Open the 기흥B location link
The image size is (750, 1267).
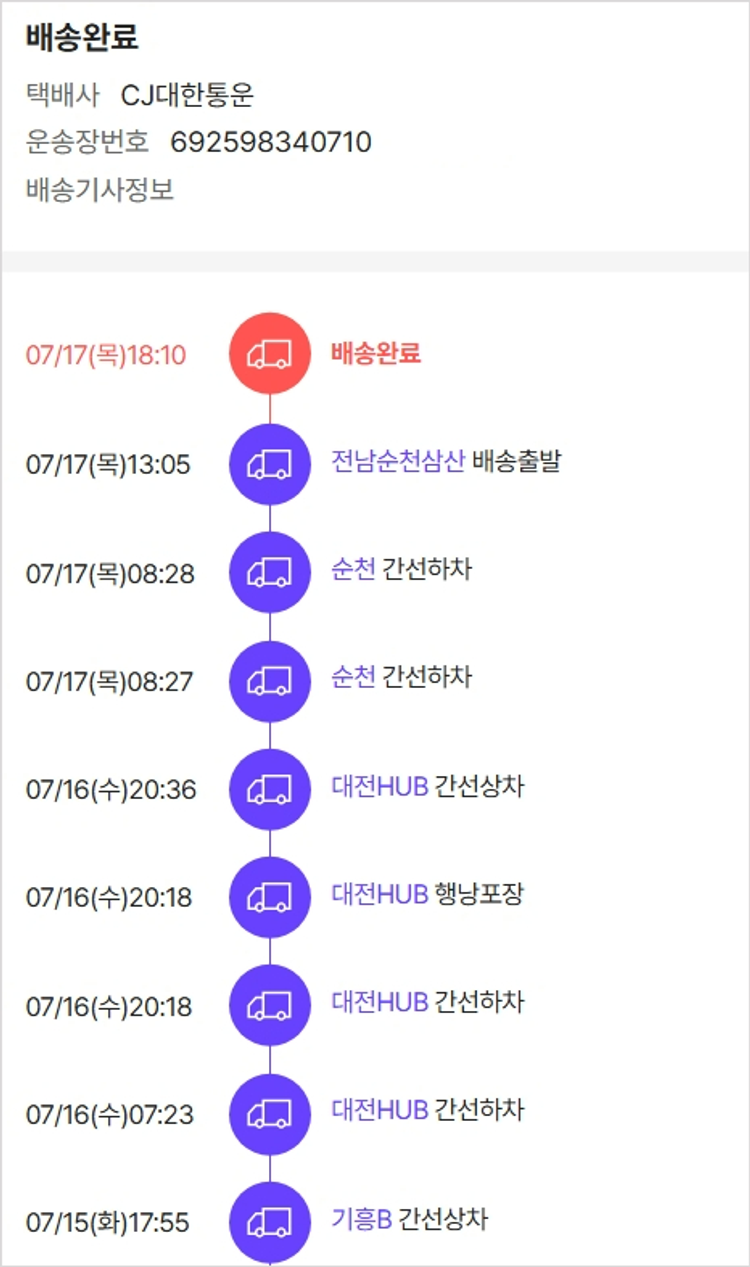pos(361,1220)
